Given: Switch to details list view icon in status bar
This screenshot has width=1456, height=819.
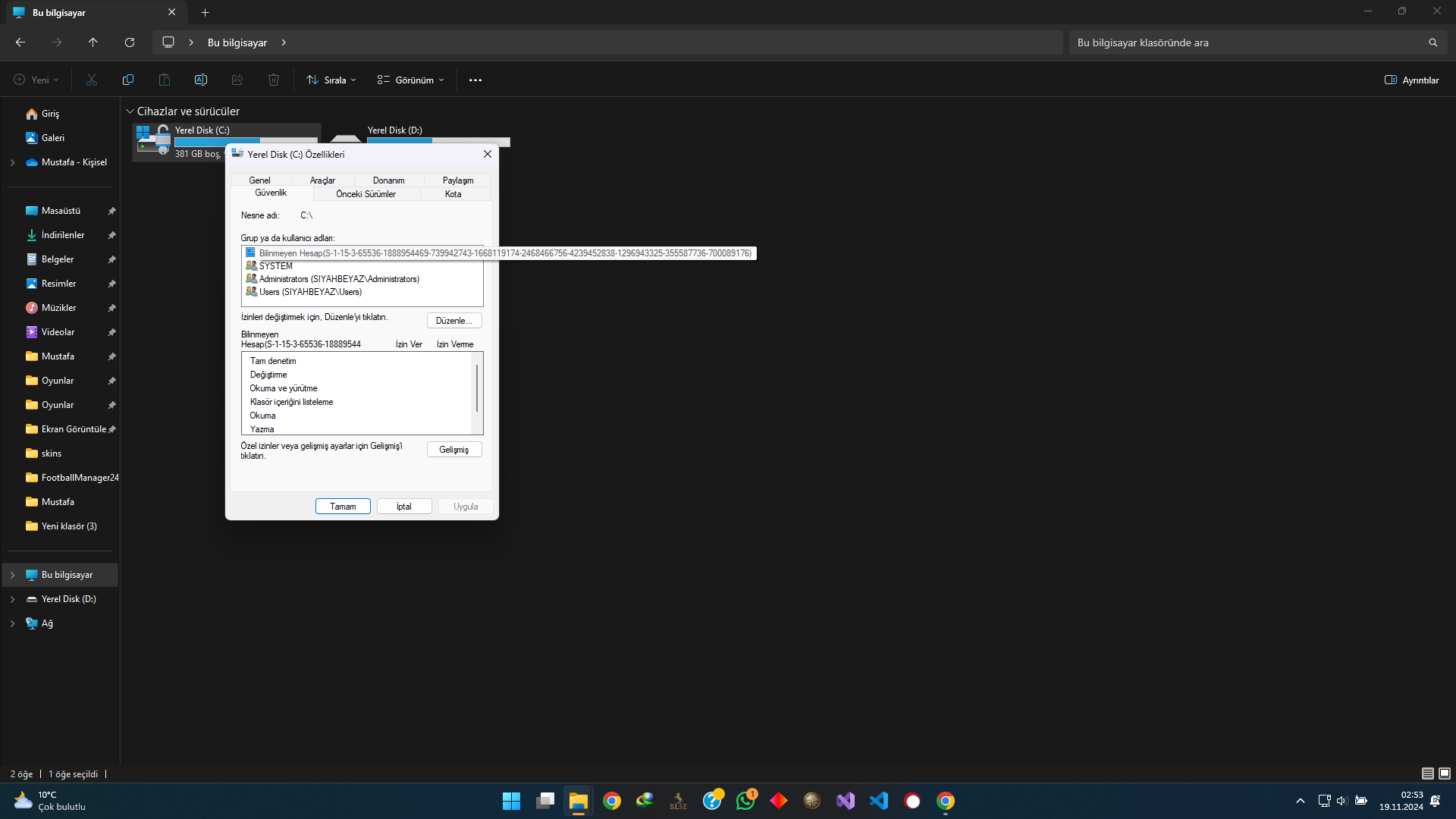Looking at the screenshot, I should 1427,773.
